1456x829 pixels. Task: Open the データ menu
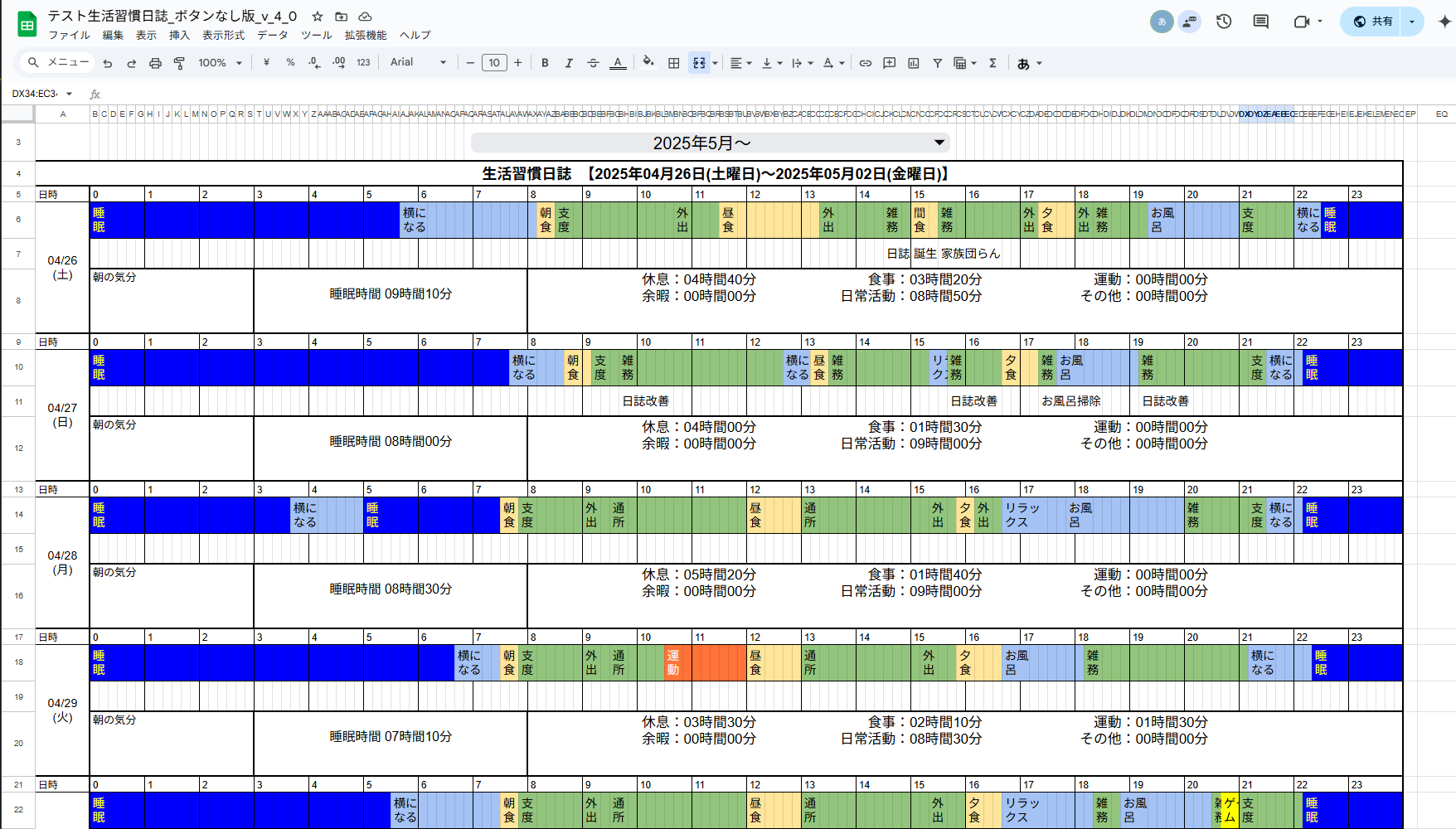click(x=272, y=35)
